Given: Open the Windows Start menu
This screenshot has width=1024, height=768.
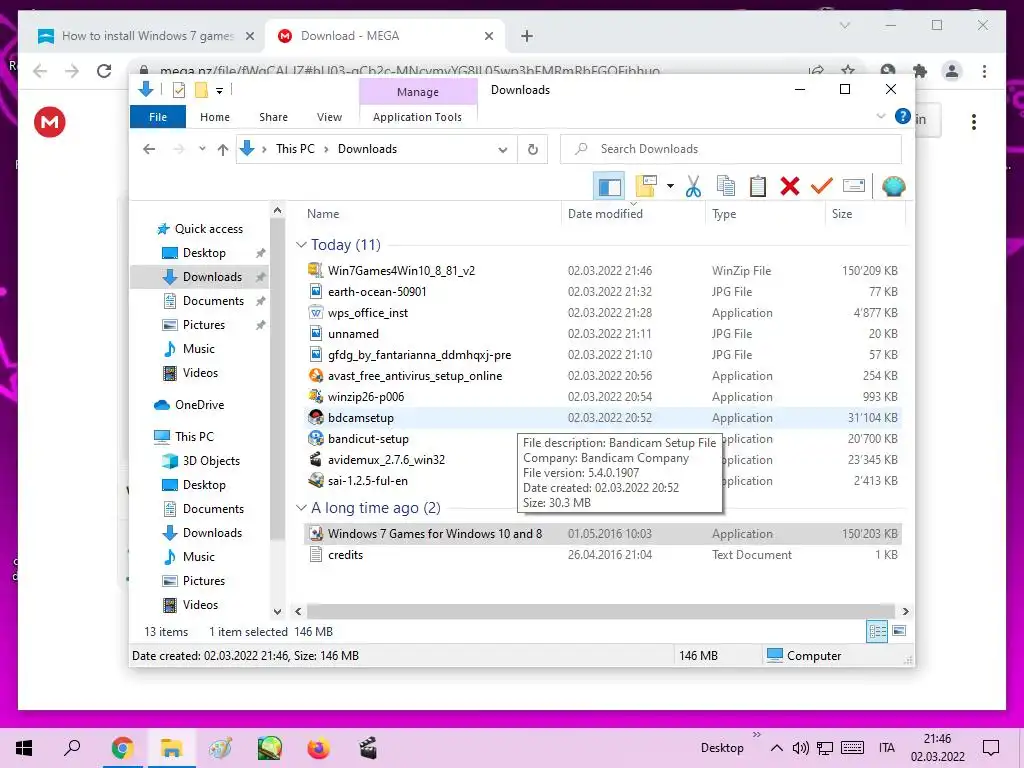Looking at the screenshot, I should click(24, 748).
